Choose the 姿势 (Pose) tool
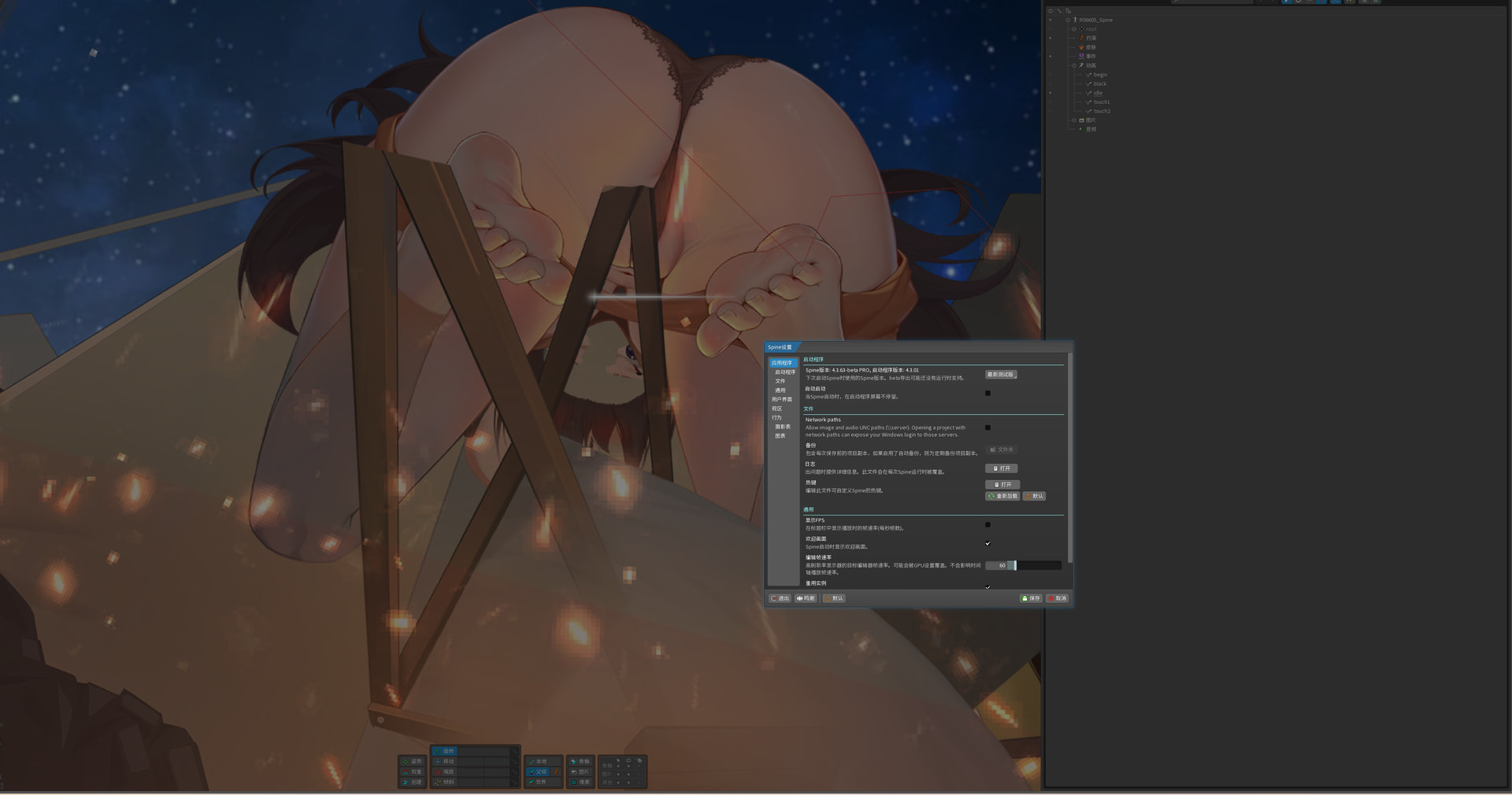The image size is (1512, 795). click(413, 761)
